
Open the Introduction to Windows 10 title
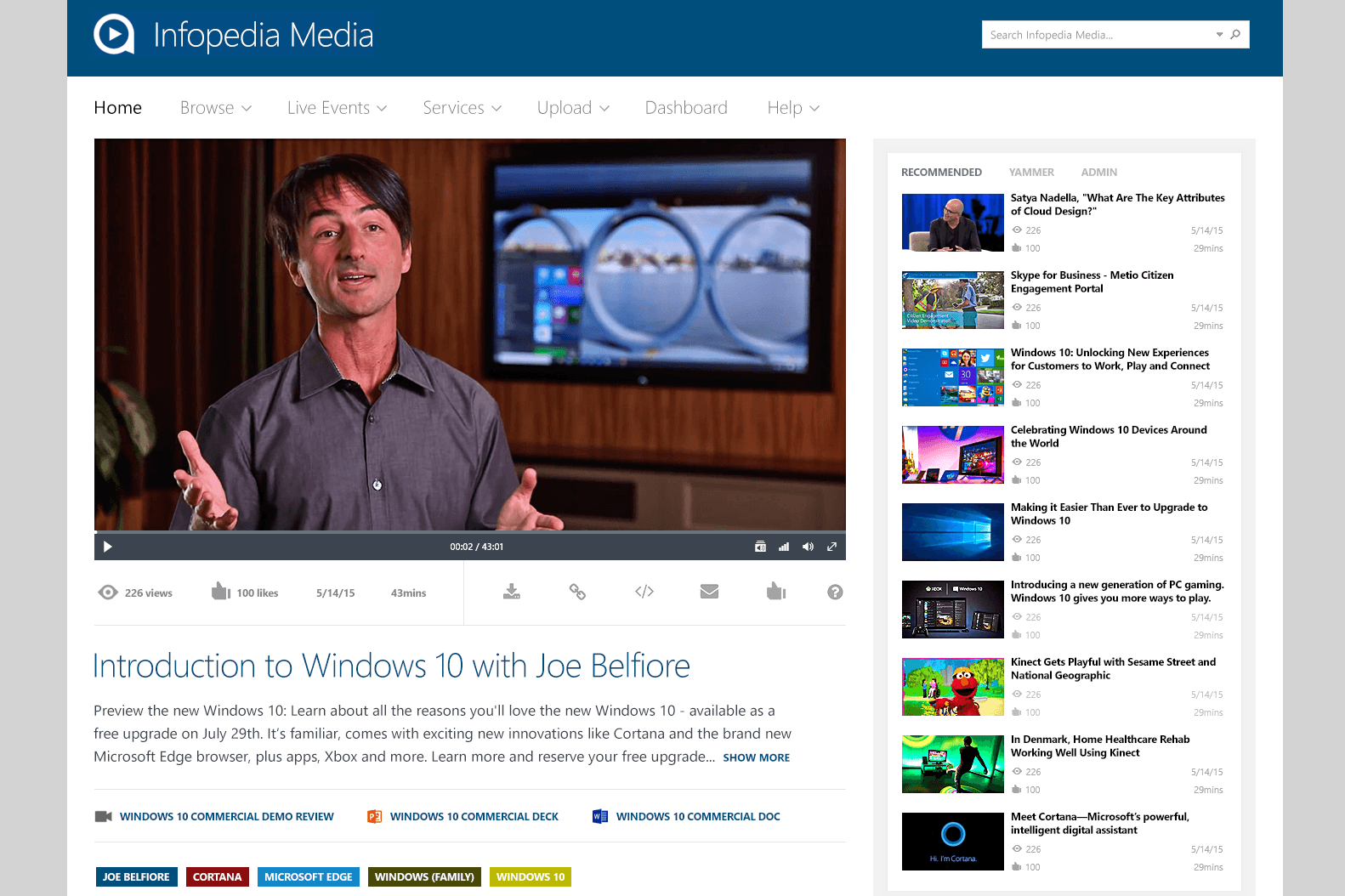(391, 666)
